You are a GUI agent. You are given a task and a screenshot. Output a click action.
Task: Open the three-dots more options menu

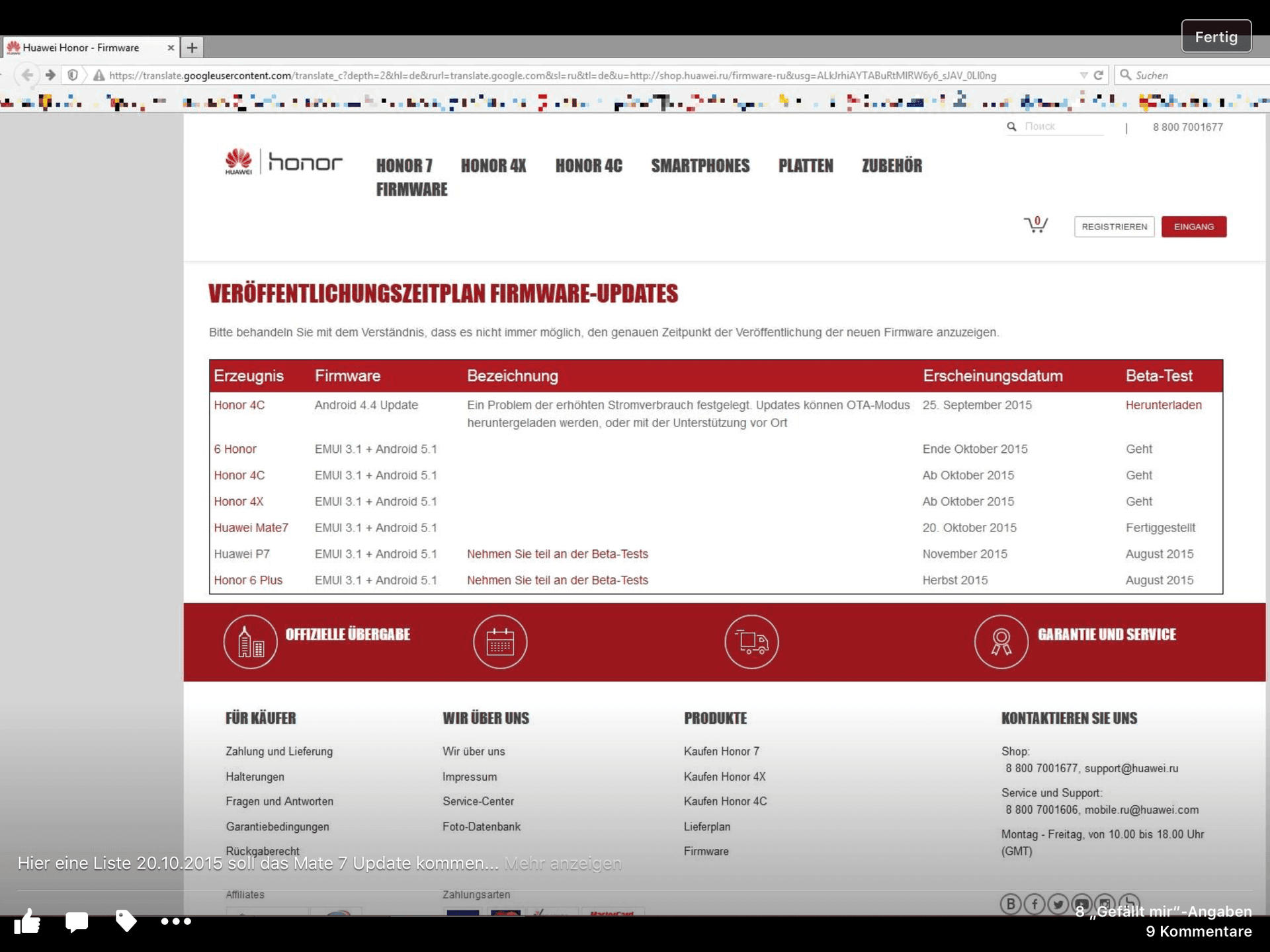point(176,921)
